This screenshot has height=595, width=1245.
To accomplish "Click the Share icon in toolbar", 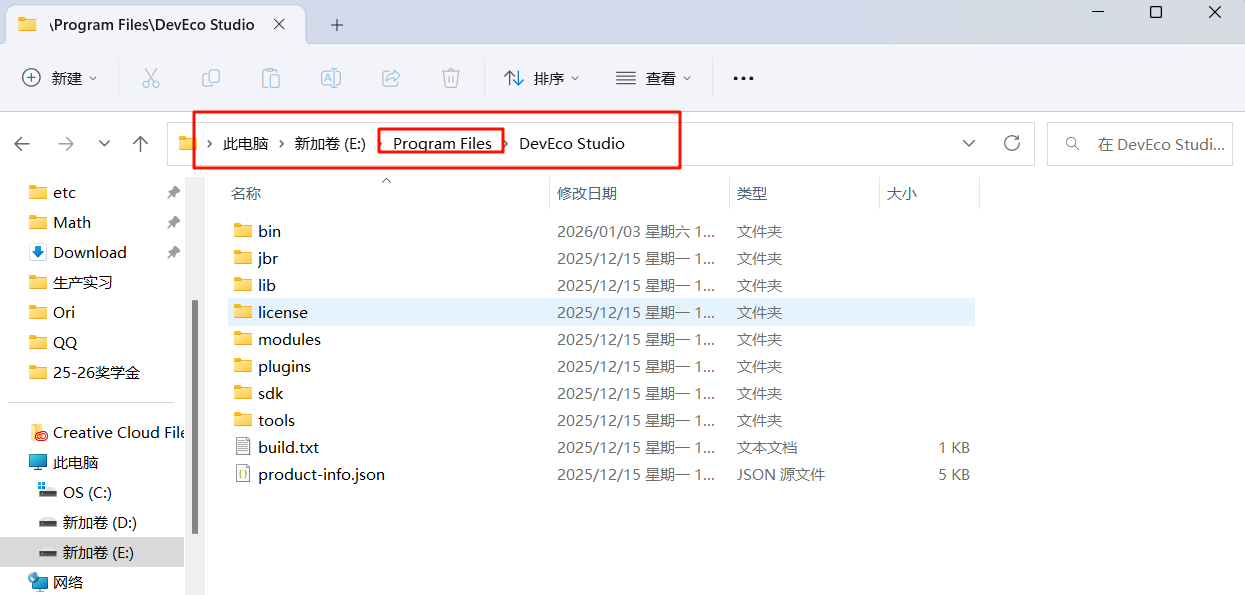I will [391, 78].
